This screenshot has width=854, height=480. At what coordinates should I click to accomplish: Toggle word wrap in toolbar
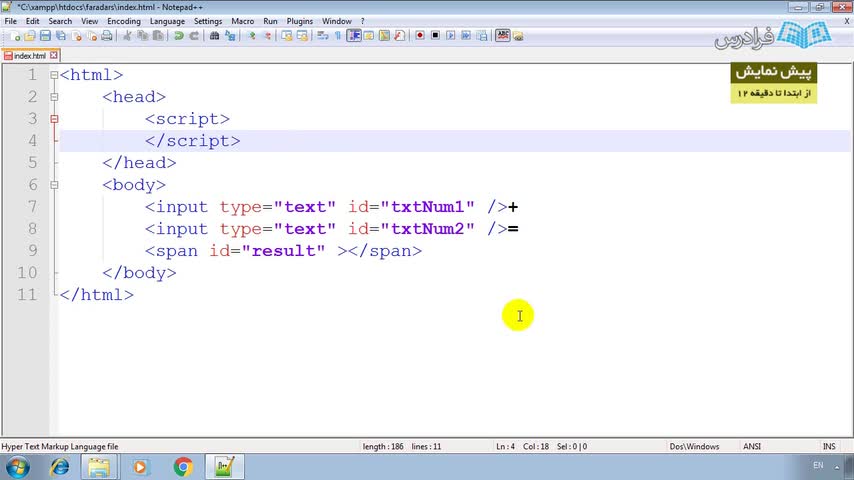point(322,36)
